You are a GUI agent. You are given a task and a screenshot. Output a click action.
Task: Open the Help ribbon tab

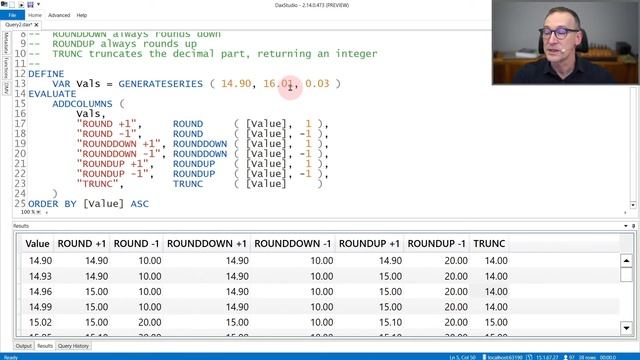pos(82,15)
